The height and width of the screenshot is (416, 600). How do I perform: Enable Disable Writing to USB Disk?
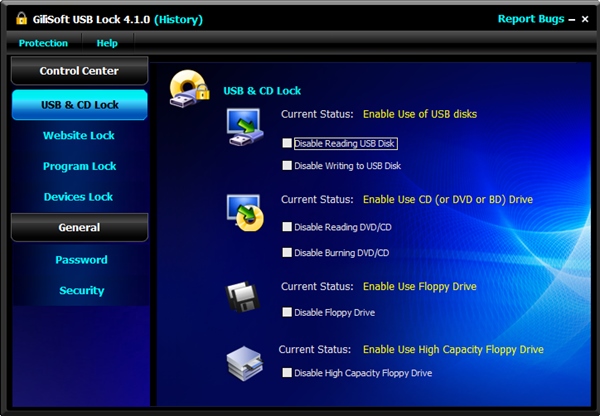pos(287,165)
